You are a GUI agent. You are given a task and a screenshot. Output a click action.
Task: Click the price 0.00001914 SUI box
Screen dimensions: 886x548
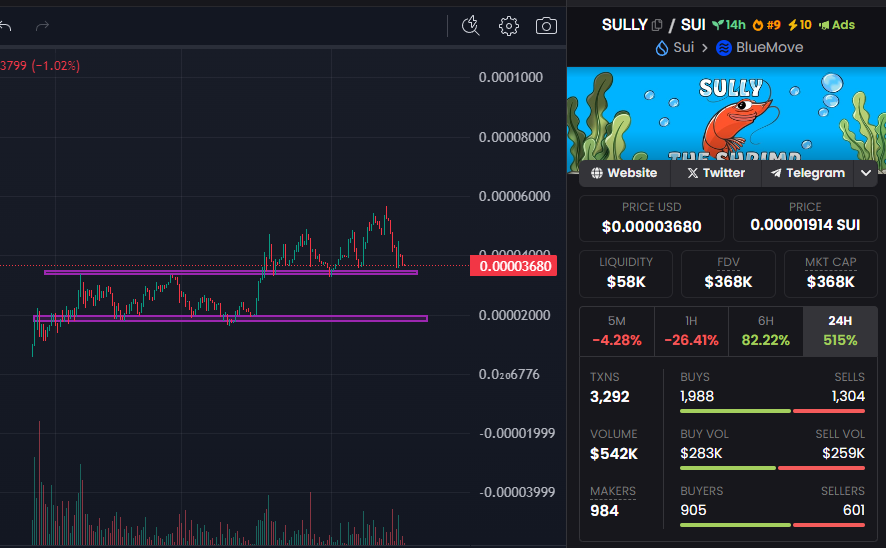(805, 218)
